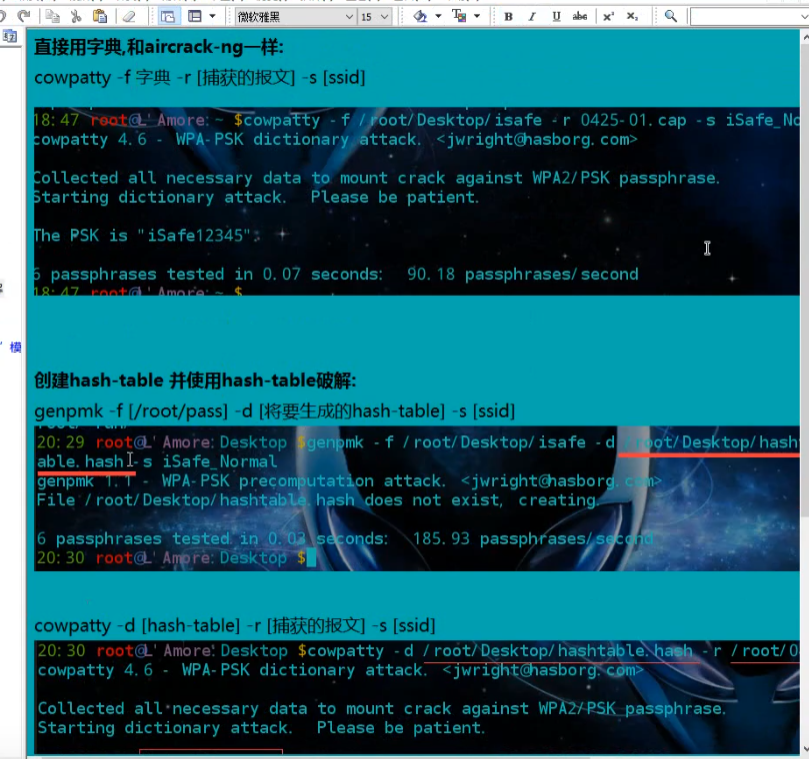Toggle bold formatting
This screenshot has height=759, width=809.
point(508,17)
